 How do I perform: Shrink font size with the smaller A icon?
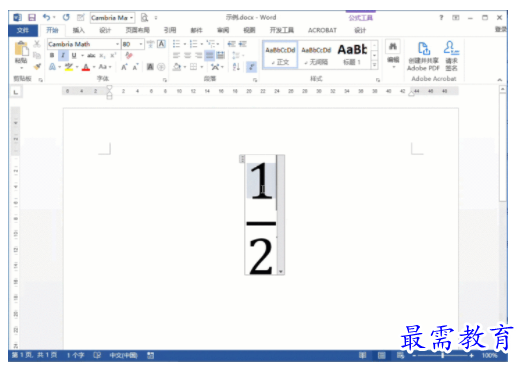[x=135, y=67]
